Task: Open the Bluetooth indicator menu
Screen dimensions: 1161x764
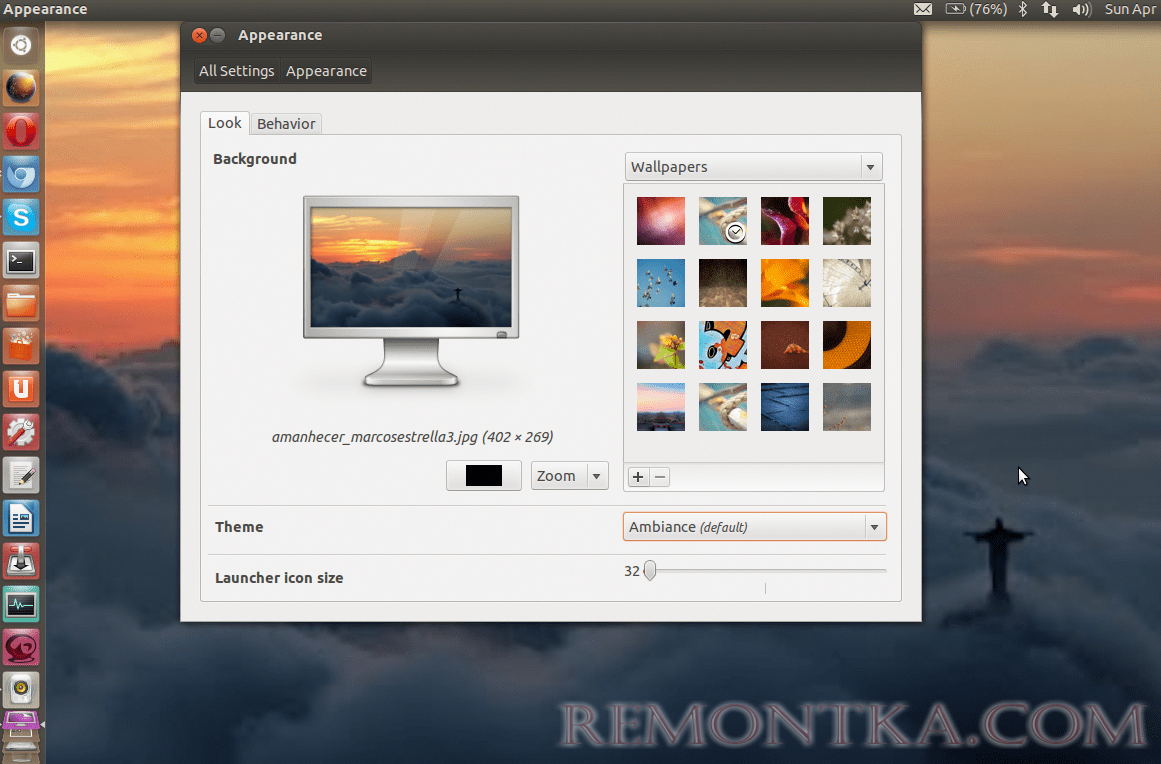Action: (1023, 9)
